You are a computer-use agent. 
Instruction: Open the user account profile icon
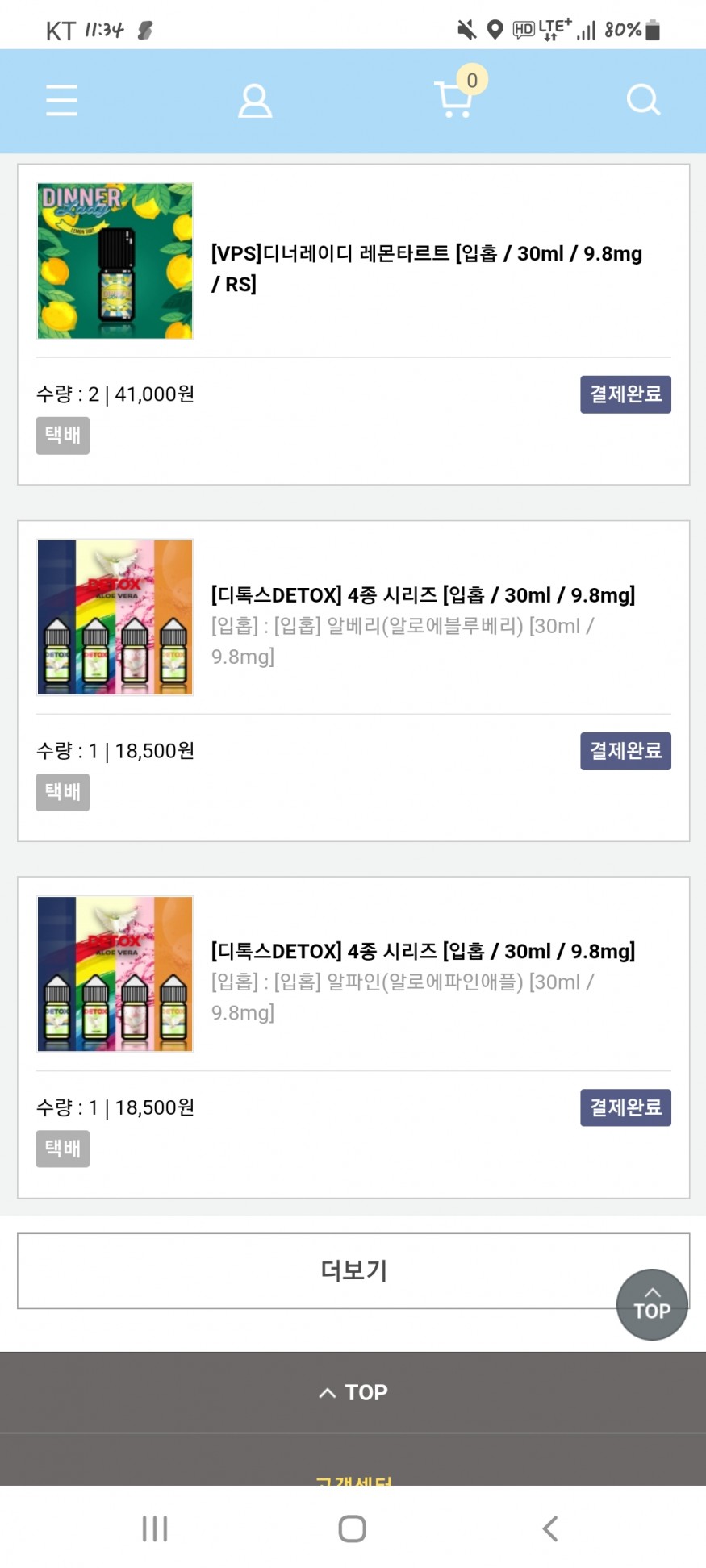255,102
